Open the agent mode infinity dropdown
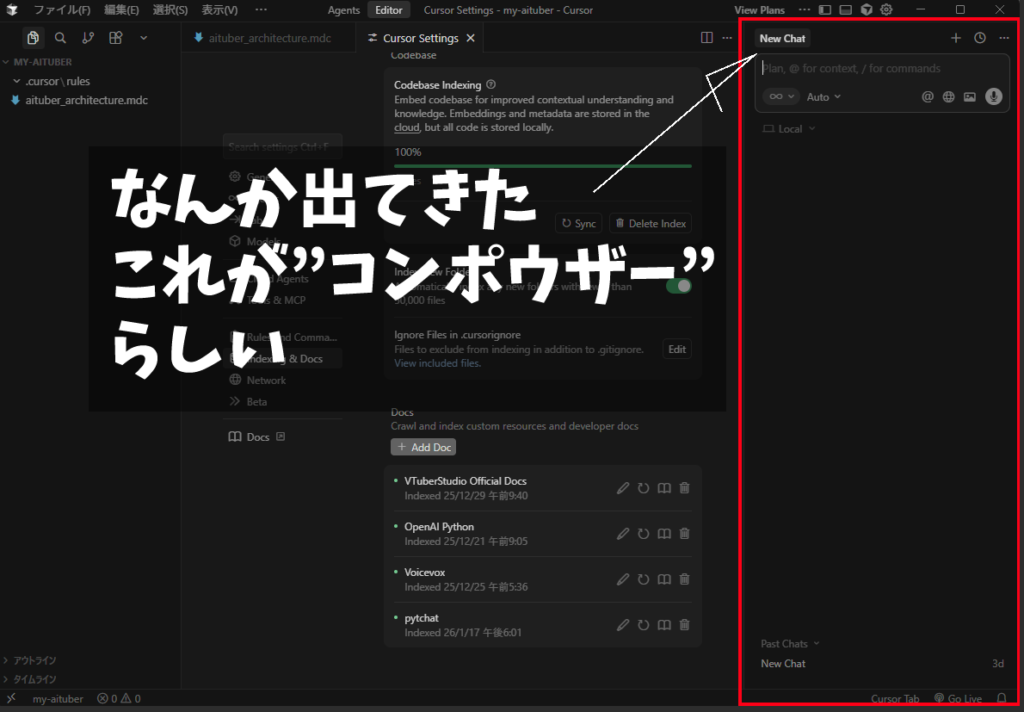 pyautogui.click(x=780, y=97)
